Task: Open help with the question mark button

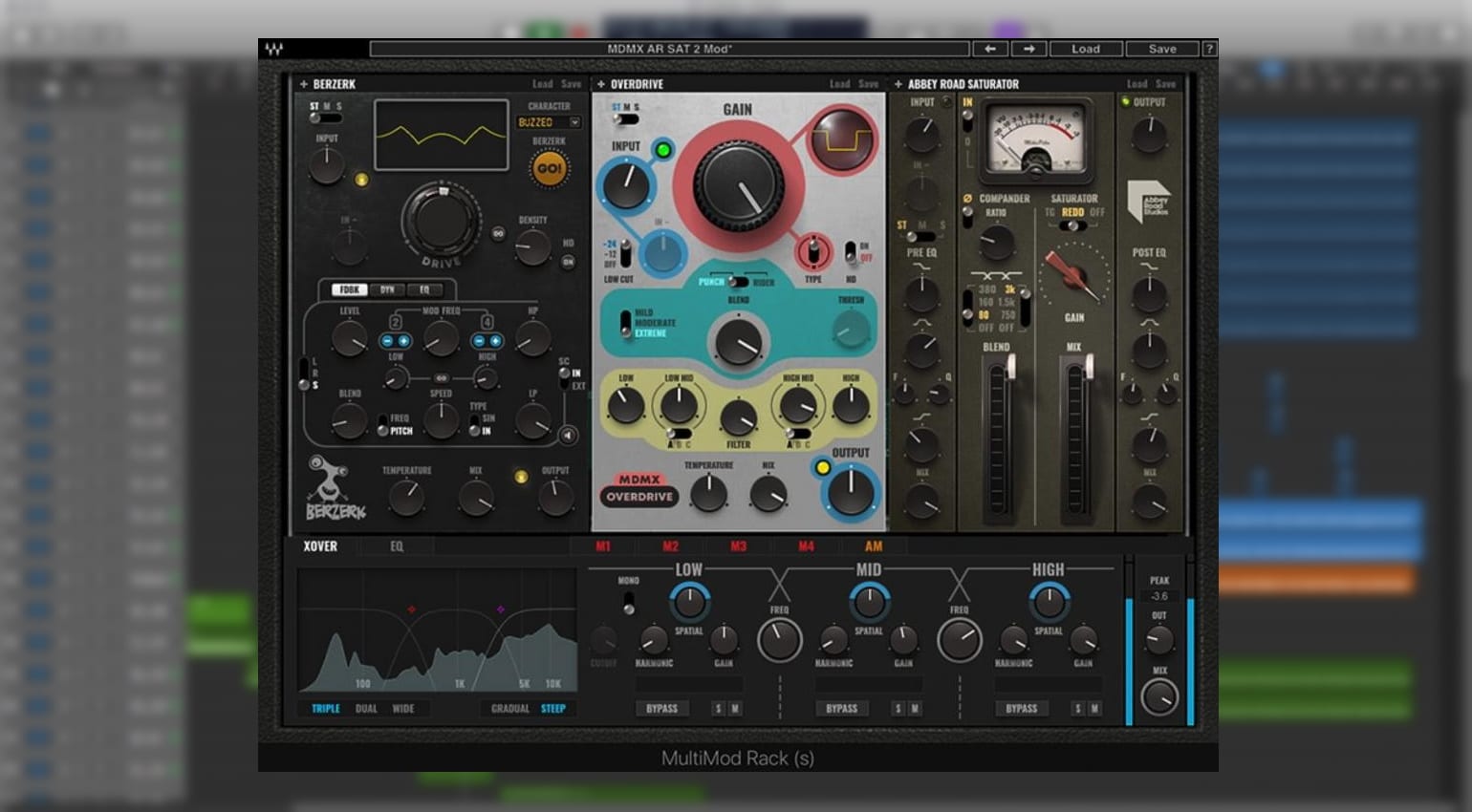Action: pos(1209,49)
